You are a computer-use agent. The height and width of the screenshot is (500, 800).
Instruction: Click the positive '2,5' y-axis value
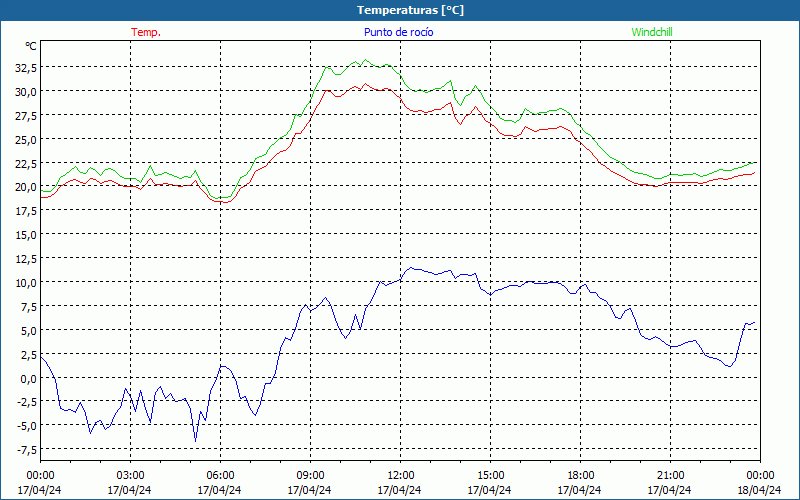tap(28, 354)
